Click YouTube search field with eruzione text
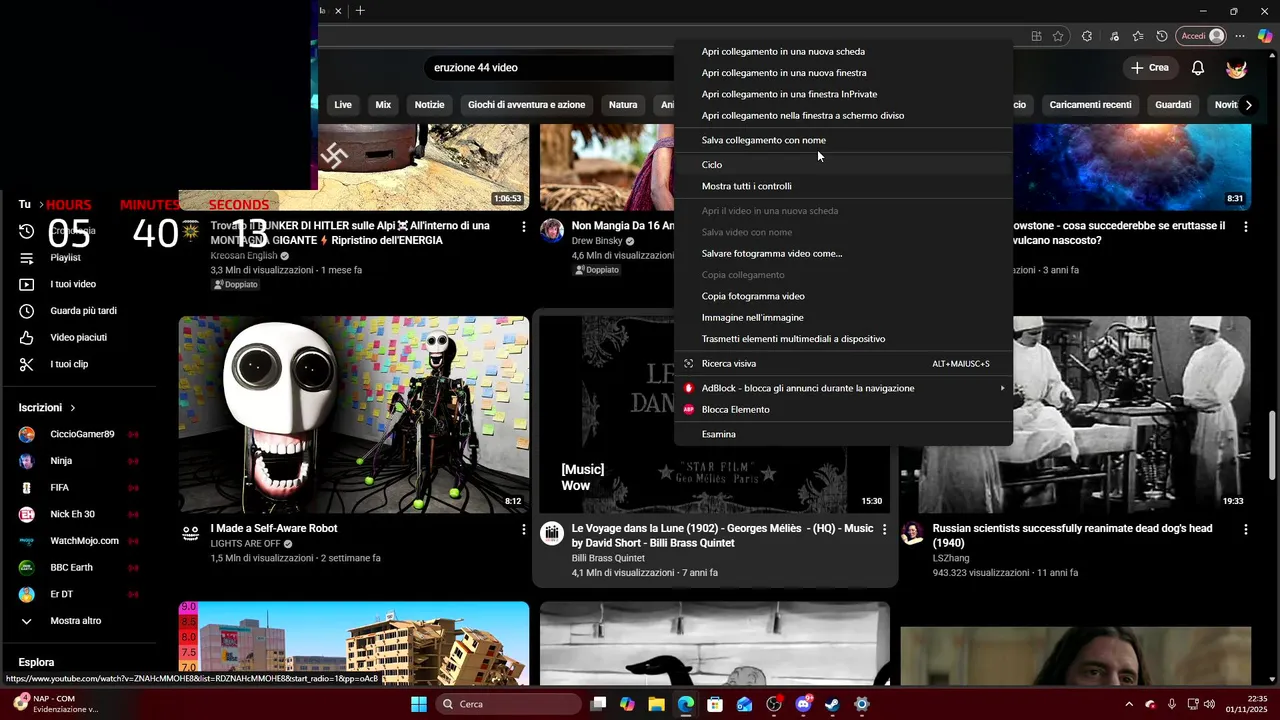 point(550,68)
